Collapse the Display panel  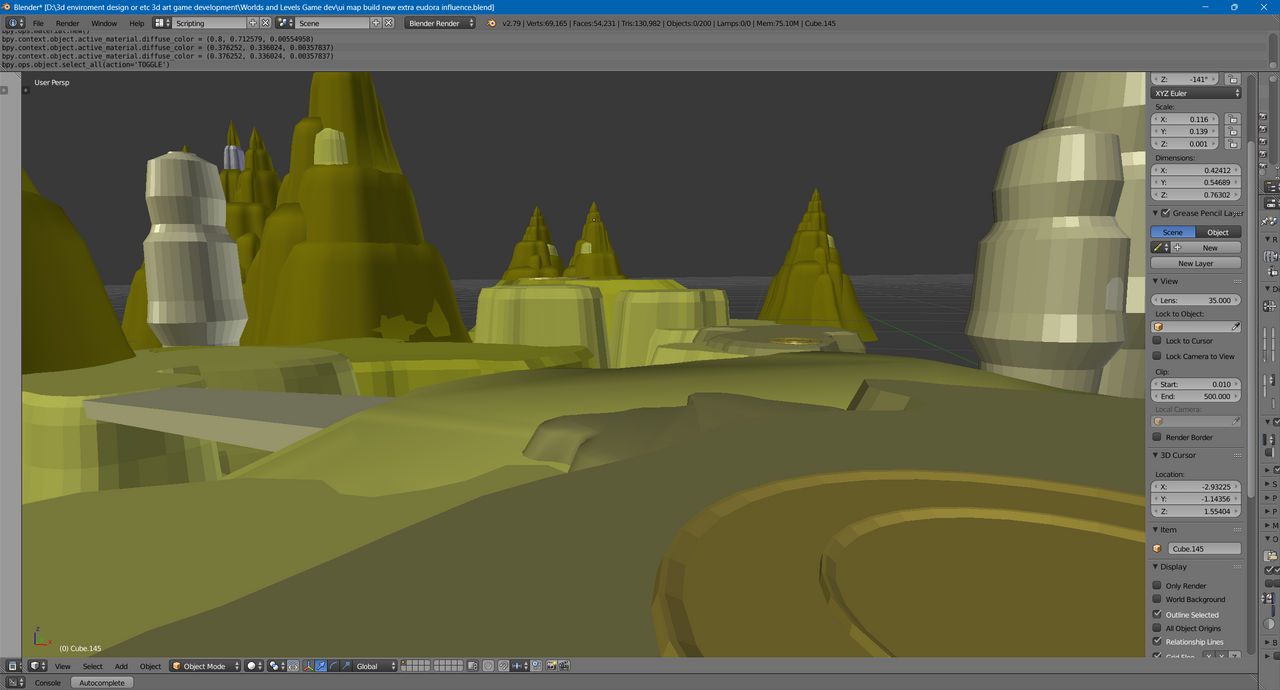click(1156, 566)
